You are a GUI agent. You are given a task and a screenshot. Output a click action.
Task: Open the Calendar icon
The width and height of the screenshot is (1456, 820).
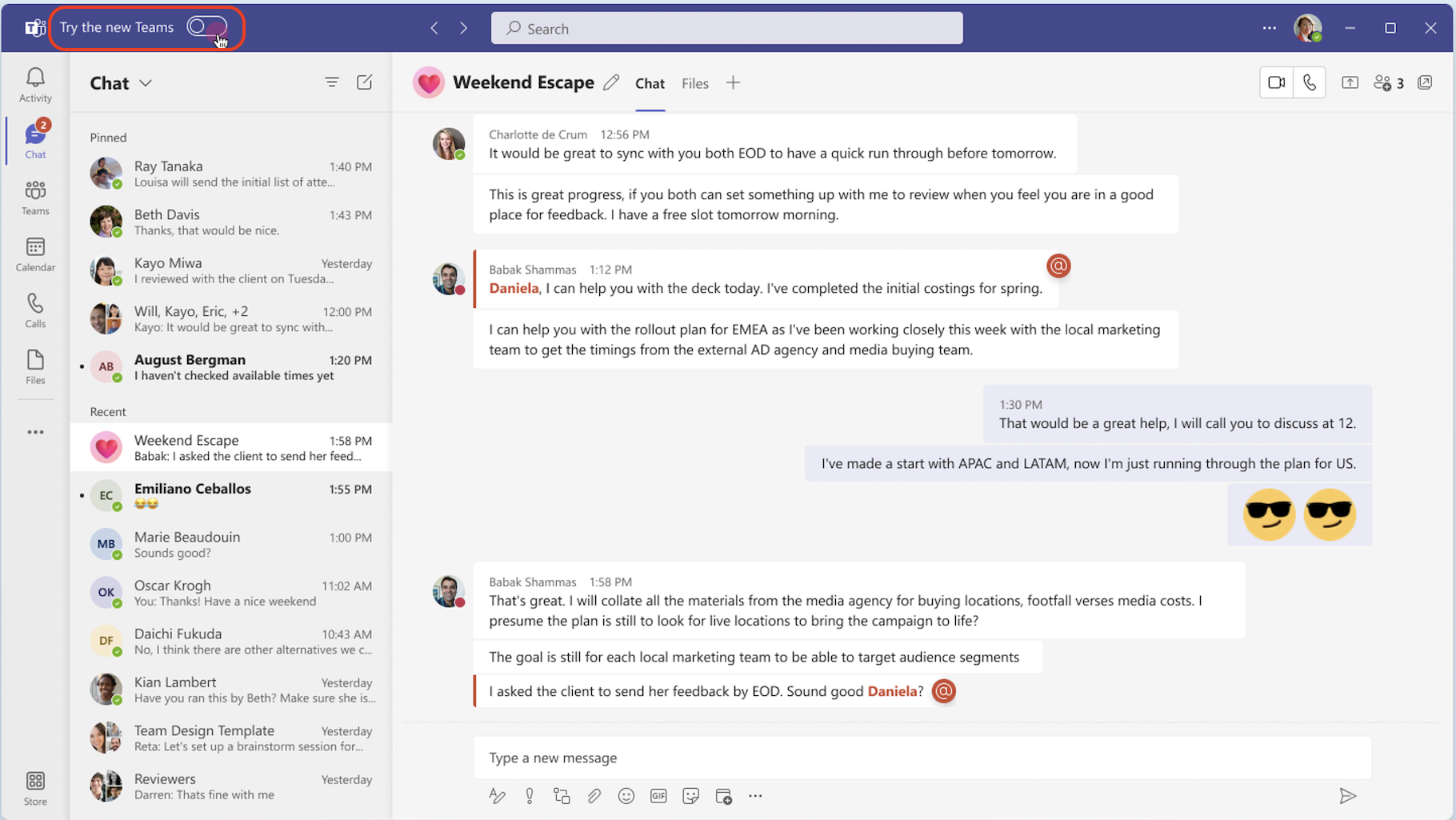pos(35,254)
